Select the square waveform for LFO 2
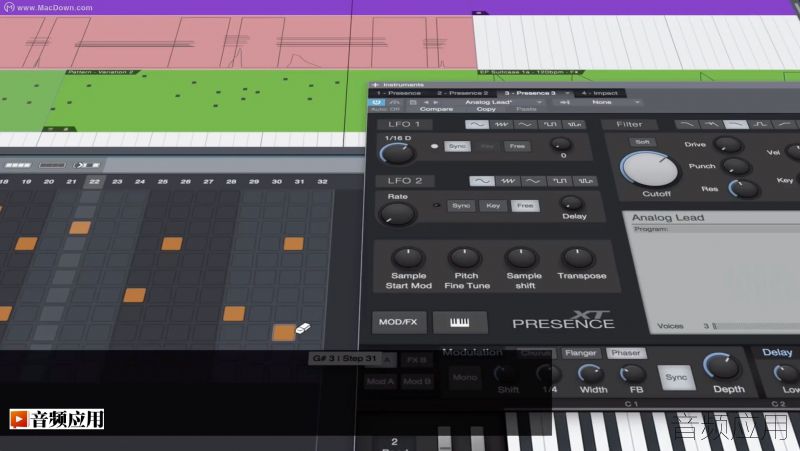The width and height of the screenshot is (800, 451). pyautogui.click(x=560, y=181)
